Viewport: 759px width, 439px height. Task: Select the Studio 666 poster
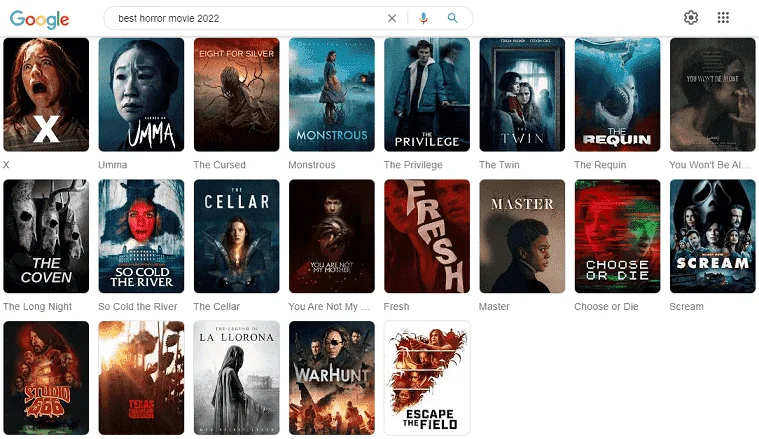pos(46,378)
